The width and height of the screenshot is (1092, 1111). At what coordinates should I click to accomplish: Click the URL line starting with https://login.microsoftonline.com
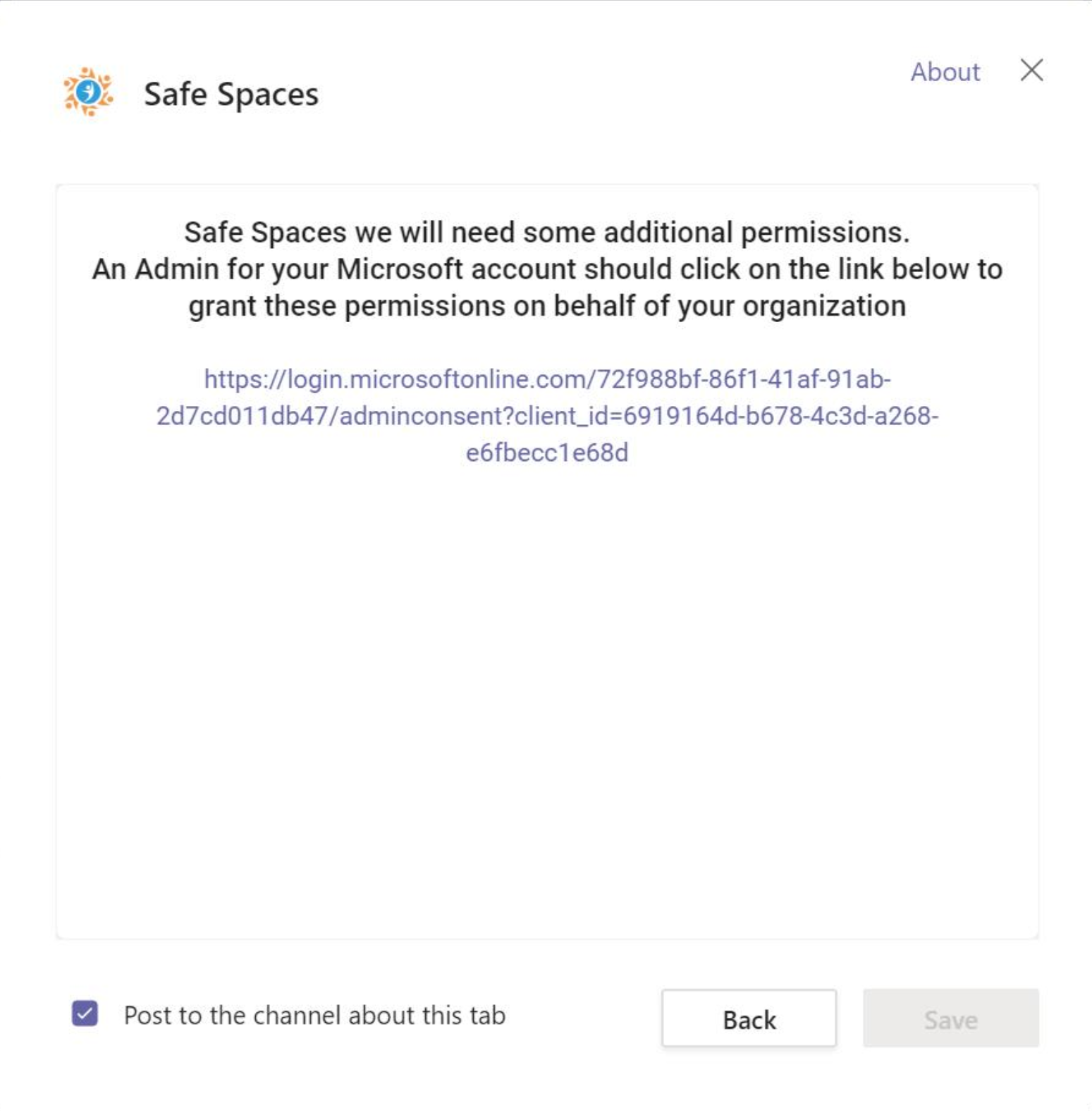point(547,379)
